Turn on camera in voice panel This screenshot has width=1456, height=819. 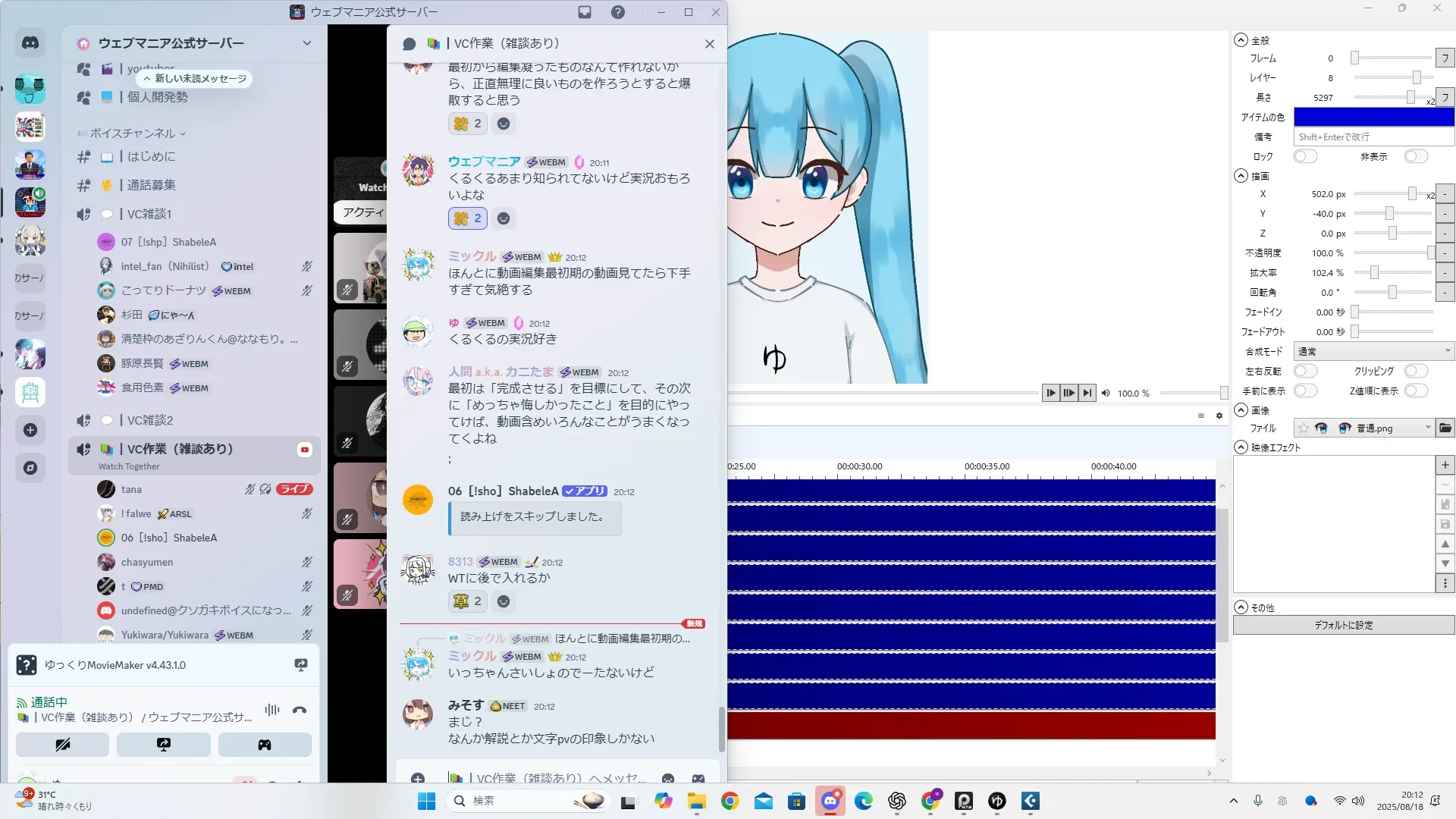[63, 745]
